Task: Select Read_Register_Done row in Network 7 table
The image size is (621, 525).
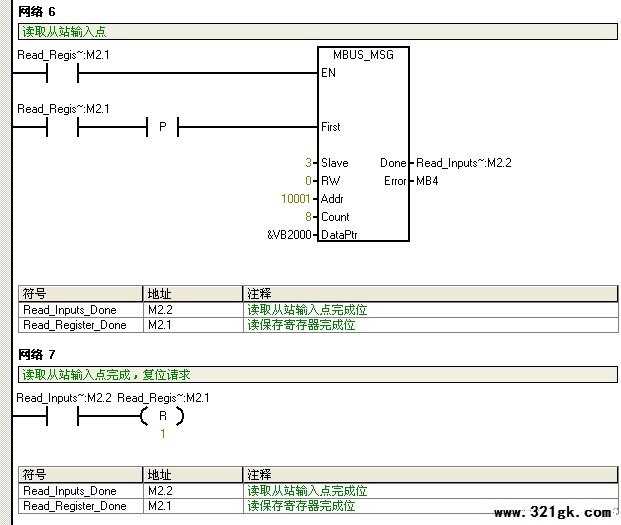Action: 318,506
